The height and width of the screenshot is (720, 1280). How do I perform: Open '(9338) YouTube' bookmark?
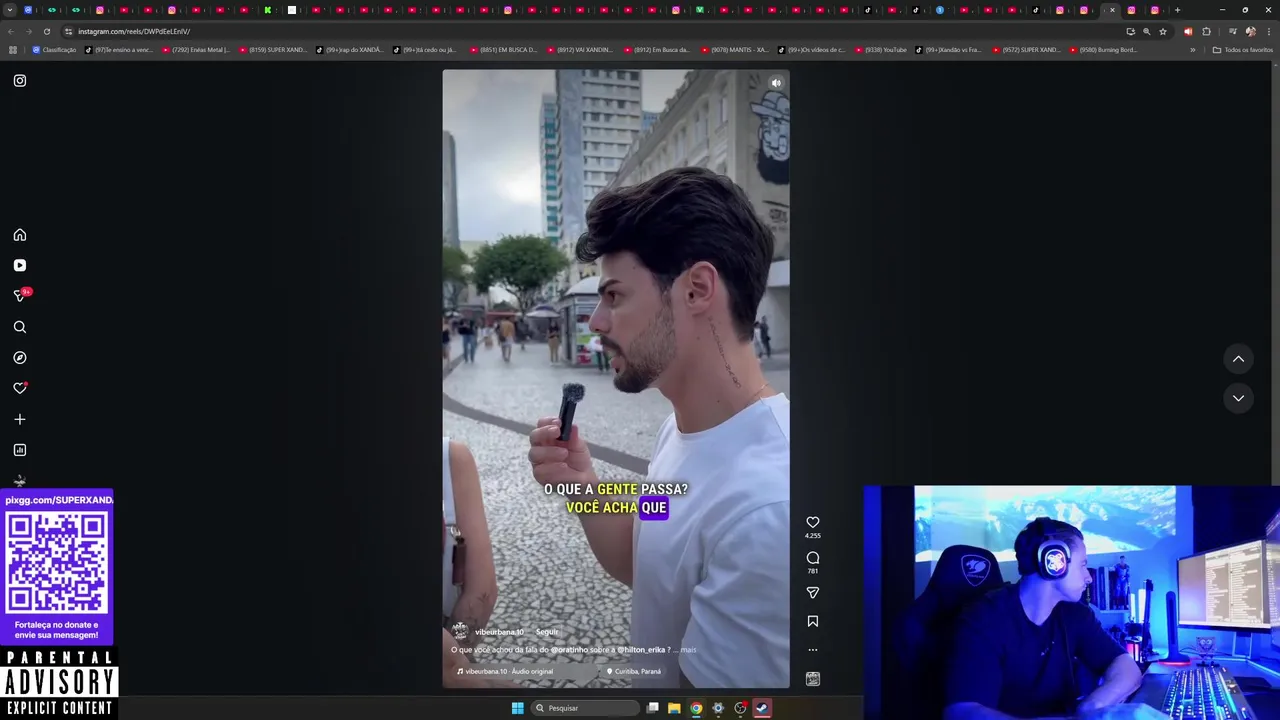point(880,50)
